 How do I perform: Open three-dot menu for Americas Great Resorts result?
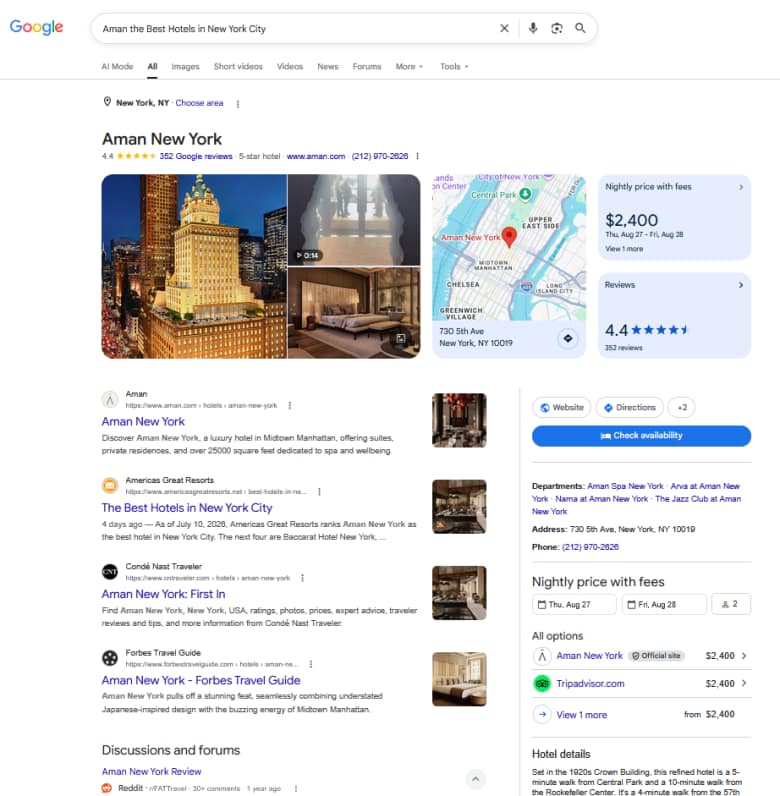319,492
